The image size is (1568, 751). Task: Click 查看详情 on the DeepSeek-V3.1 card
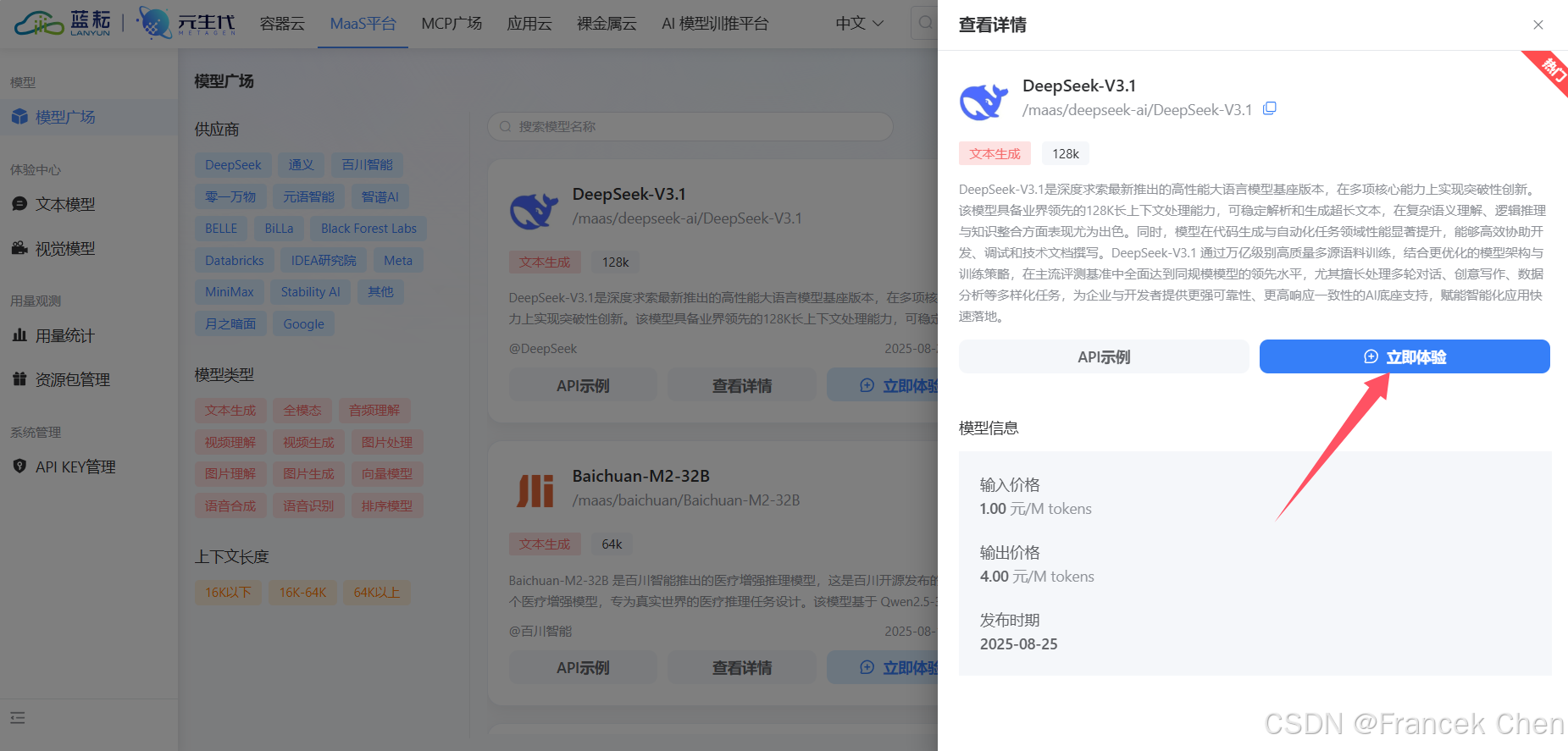[742, 385]
